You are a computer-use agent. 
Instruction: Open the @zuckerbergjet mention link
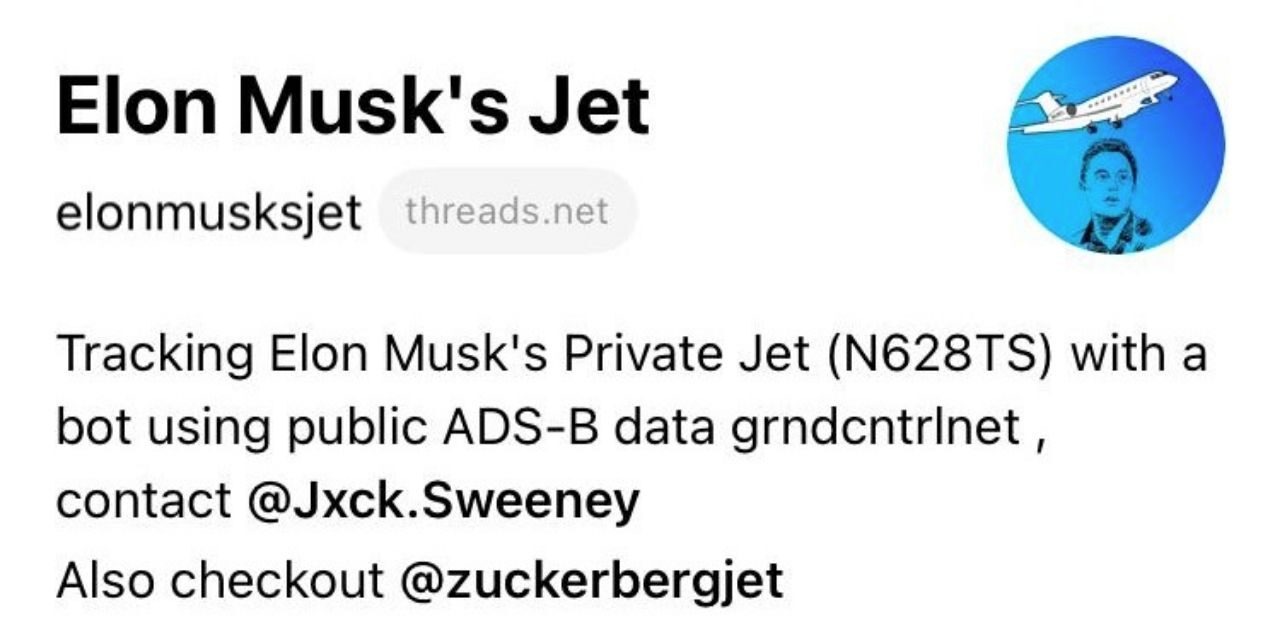591,581
